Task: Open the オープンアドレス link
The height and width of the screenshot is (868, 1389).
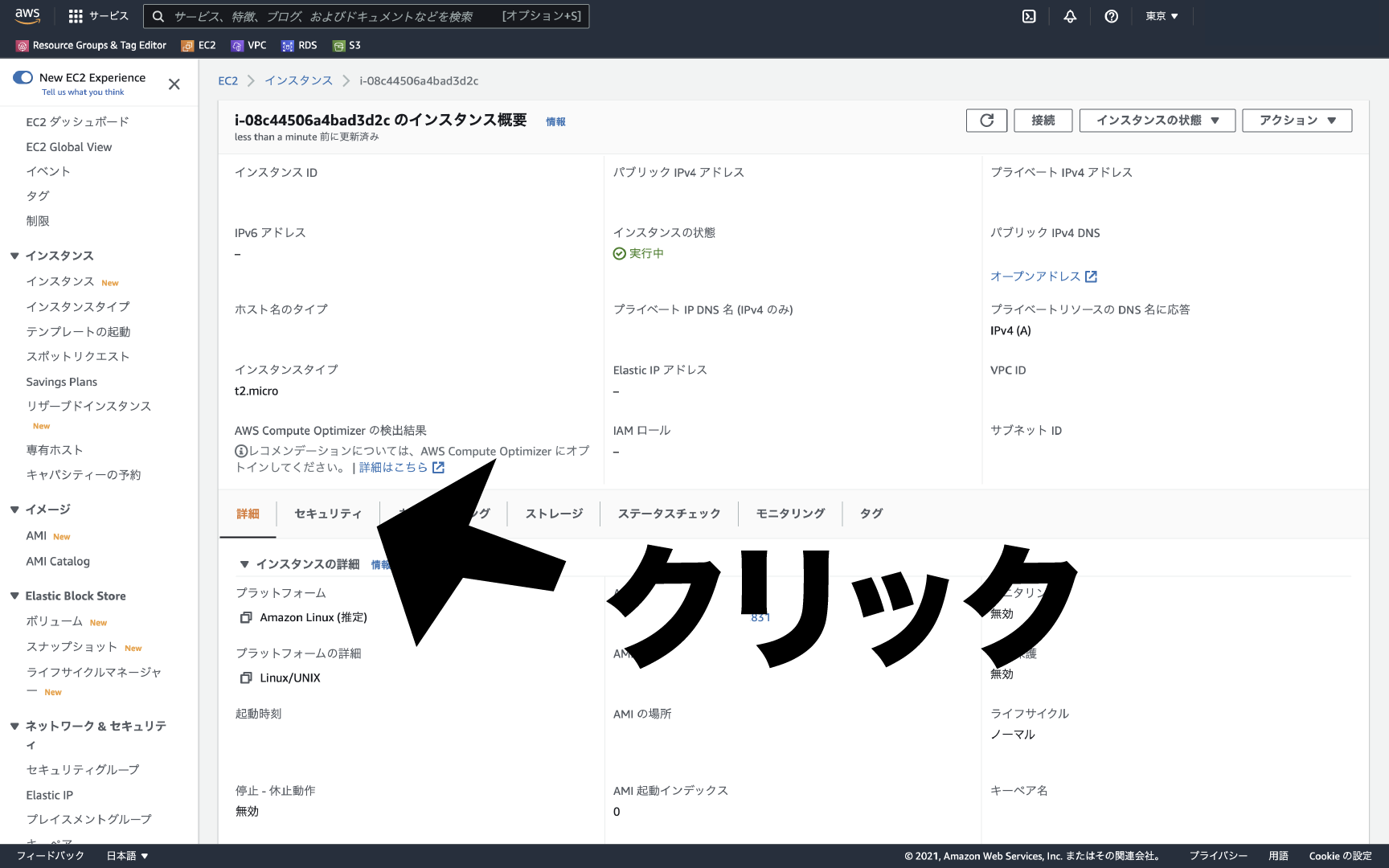Action: coord(1035,276)
